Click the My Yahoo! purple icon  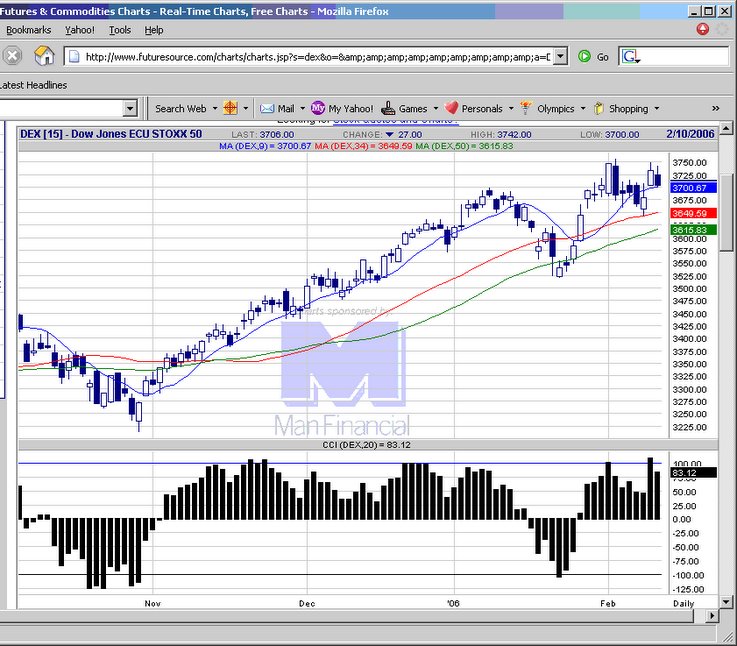point(318,108)
